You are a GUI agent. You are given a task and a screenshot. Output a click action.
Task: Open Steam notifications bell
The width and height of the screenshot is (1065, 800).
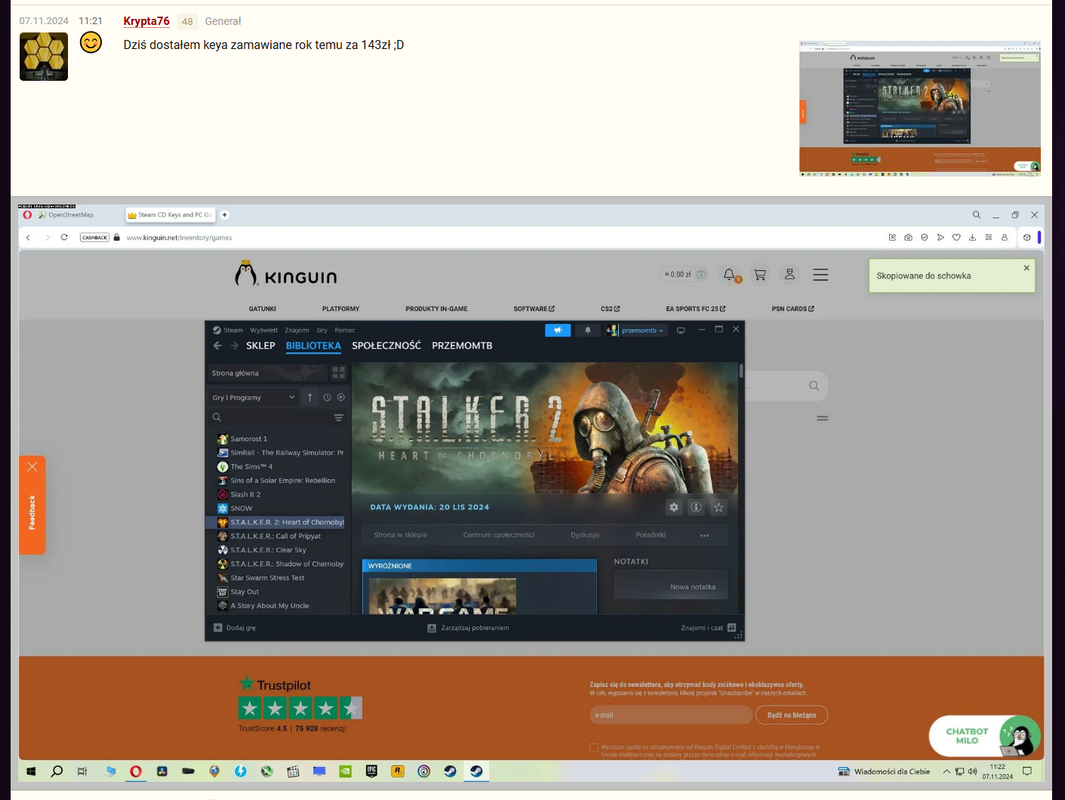coord(588,330)
